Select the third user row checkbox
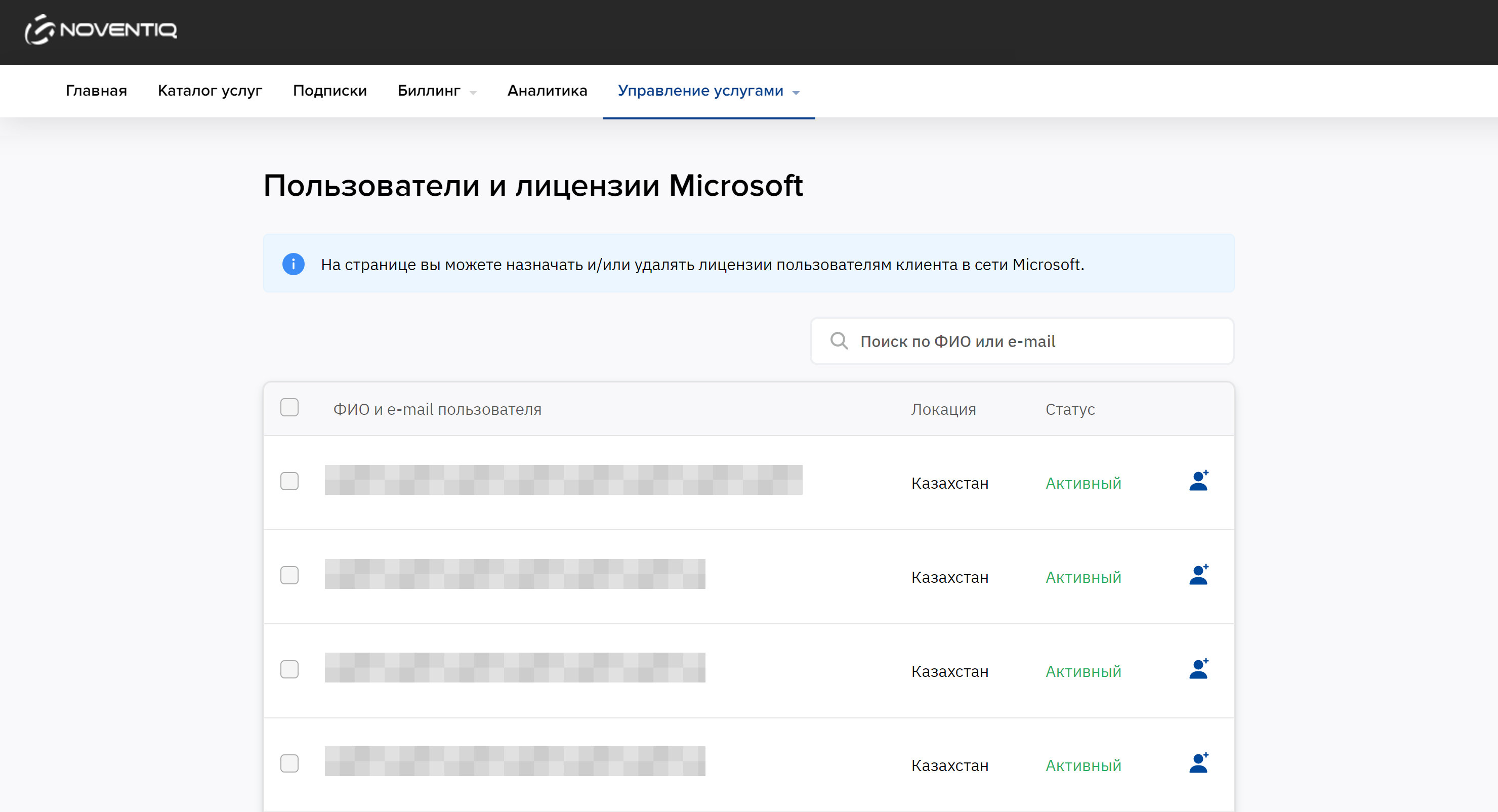Viewport: 1498px width, 812px height. 289,670
